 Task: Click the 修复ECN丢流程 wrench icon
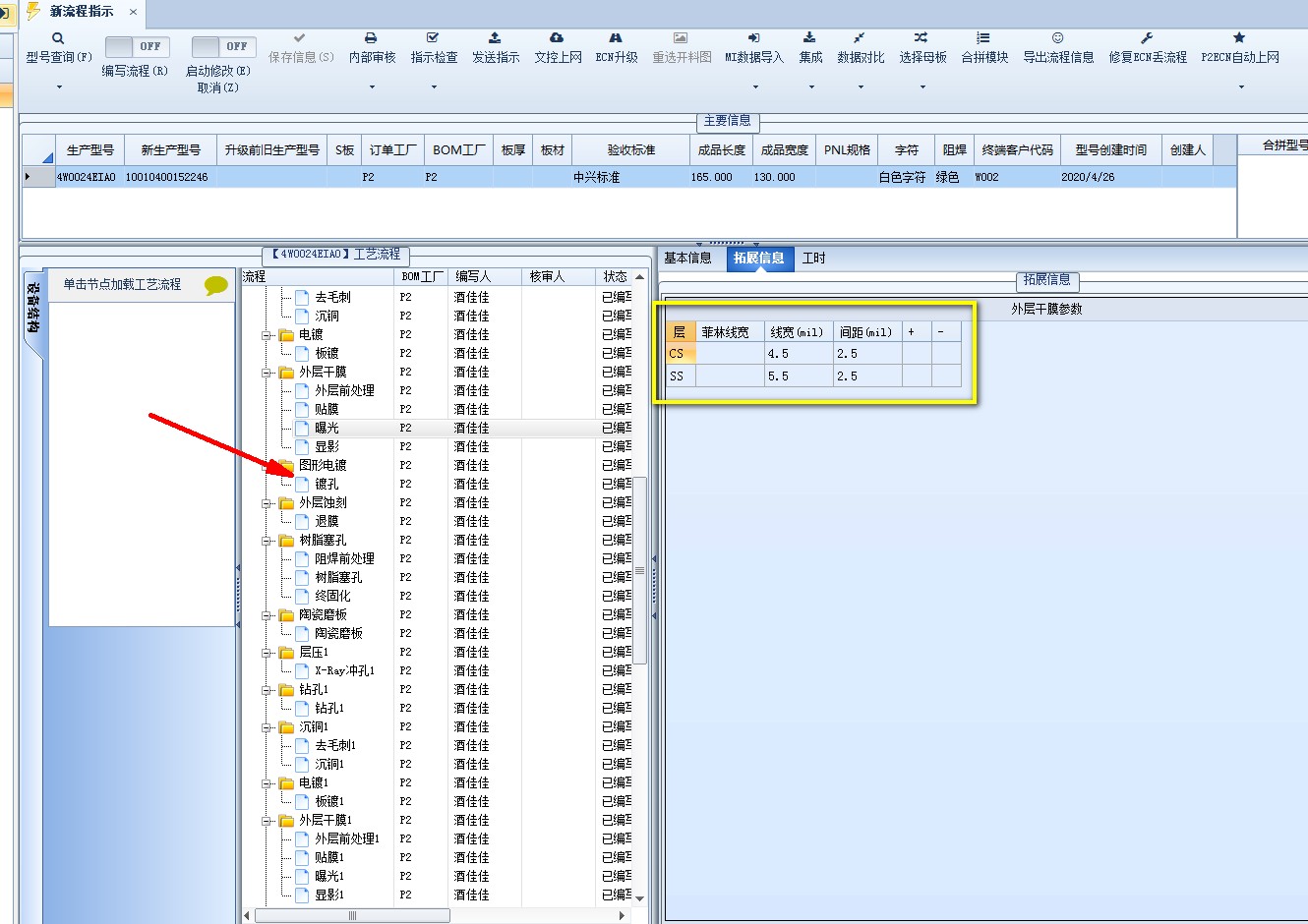(1147, 38)
